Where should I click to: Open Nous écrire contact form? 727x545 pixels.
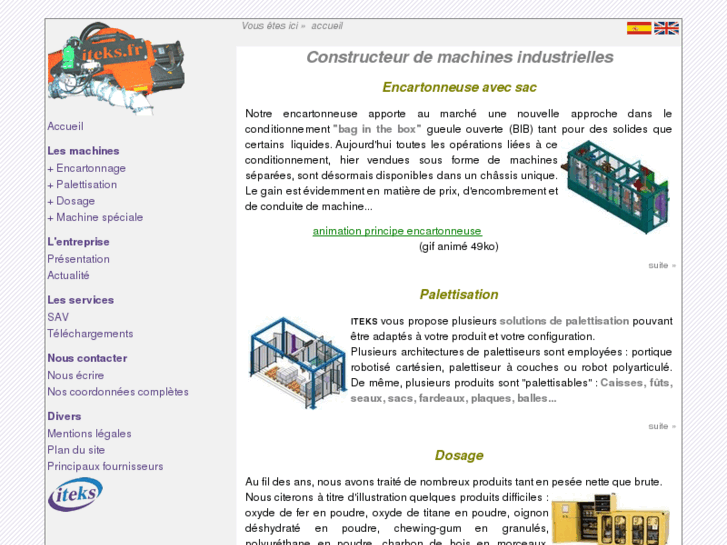76,375
